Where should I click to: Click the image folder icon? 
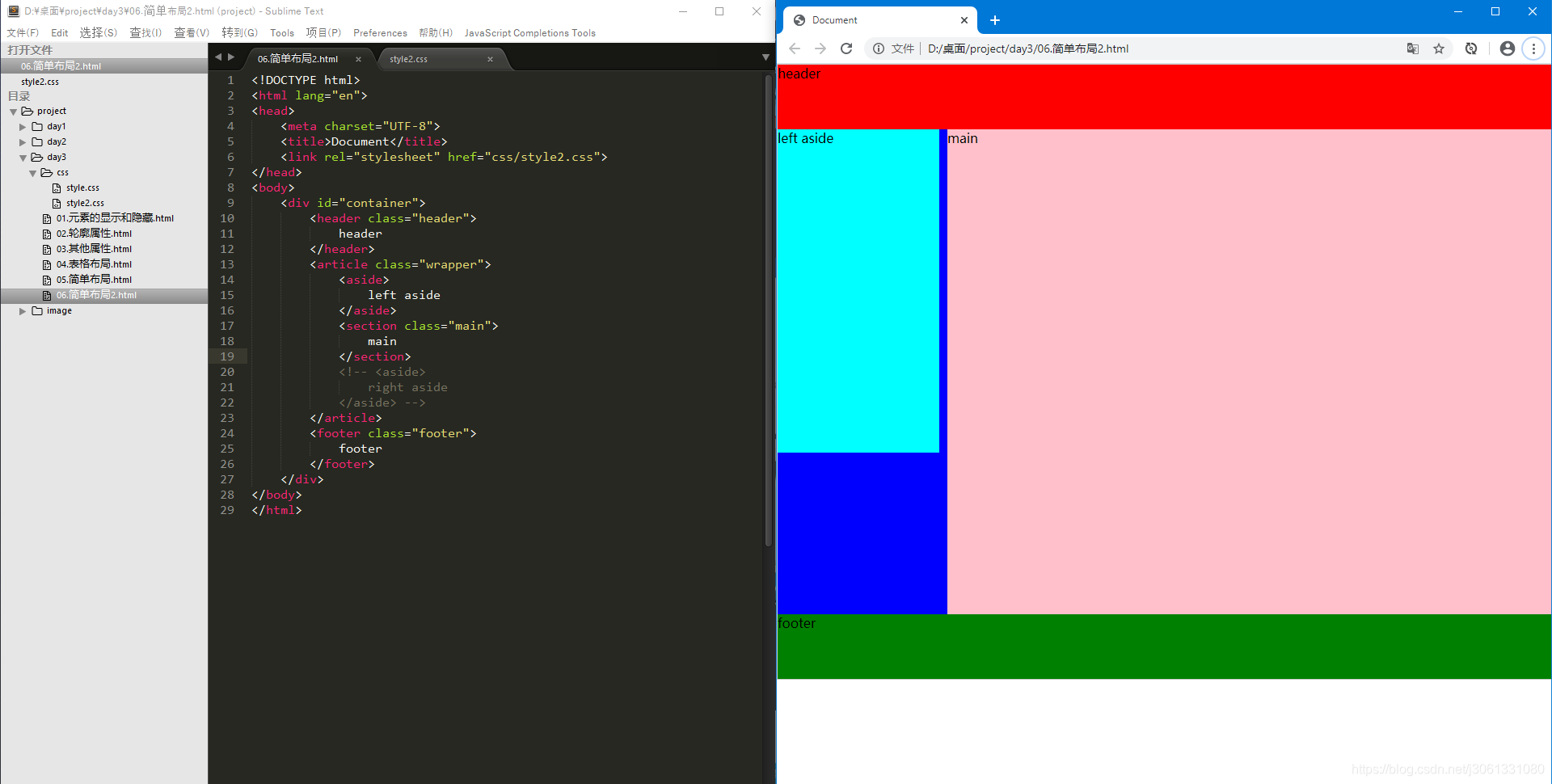click(x=37, y=310)
